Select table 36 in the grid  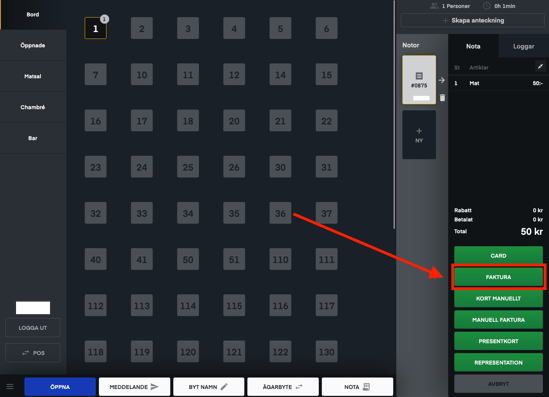pos(280,213)
